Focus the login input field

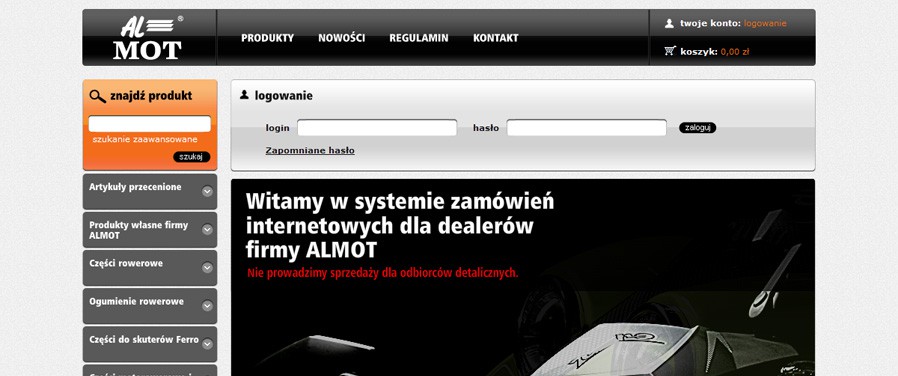(377, 128)
